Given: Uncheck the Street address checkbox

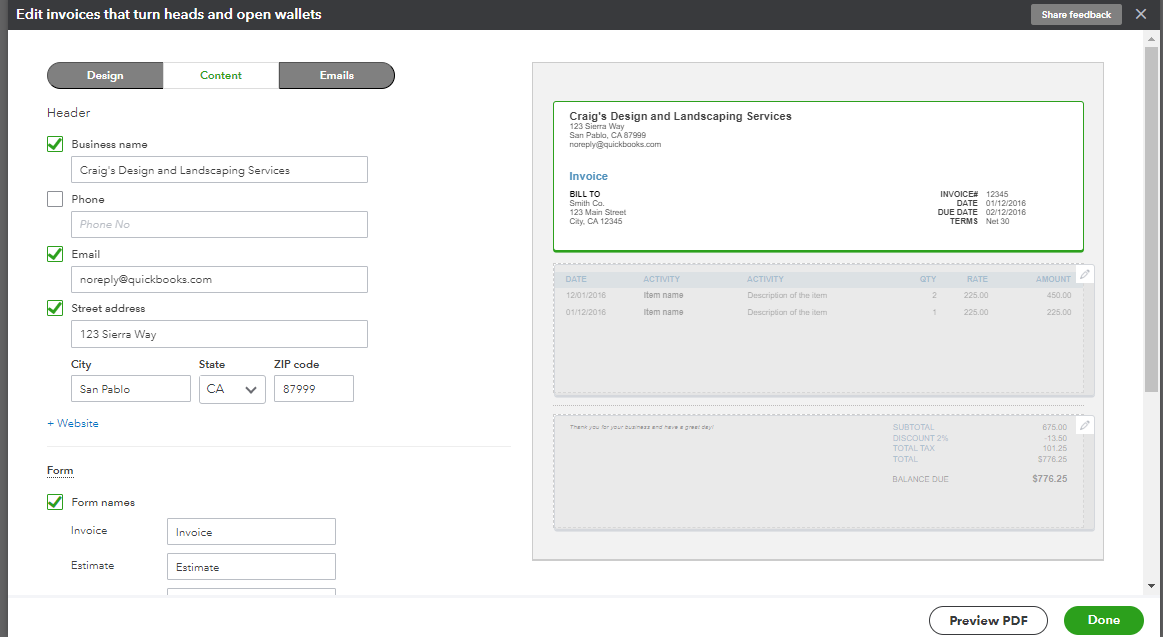Looking at the screenshot, I should [x=55, y=308].
